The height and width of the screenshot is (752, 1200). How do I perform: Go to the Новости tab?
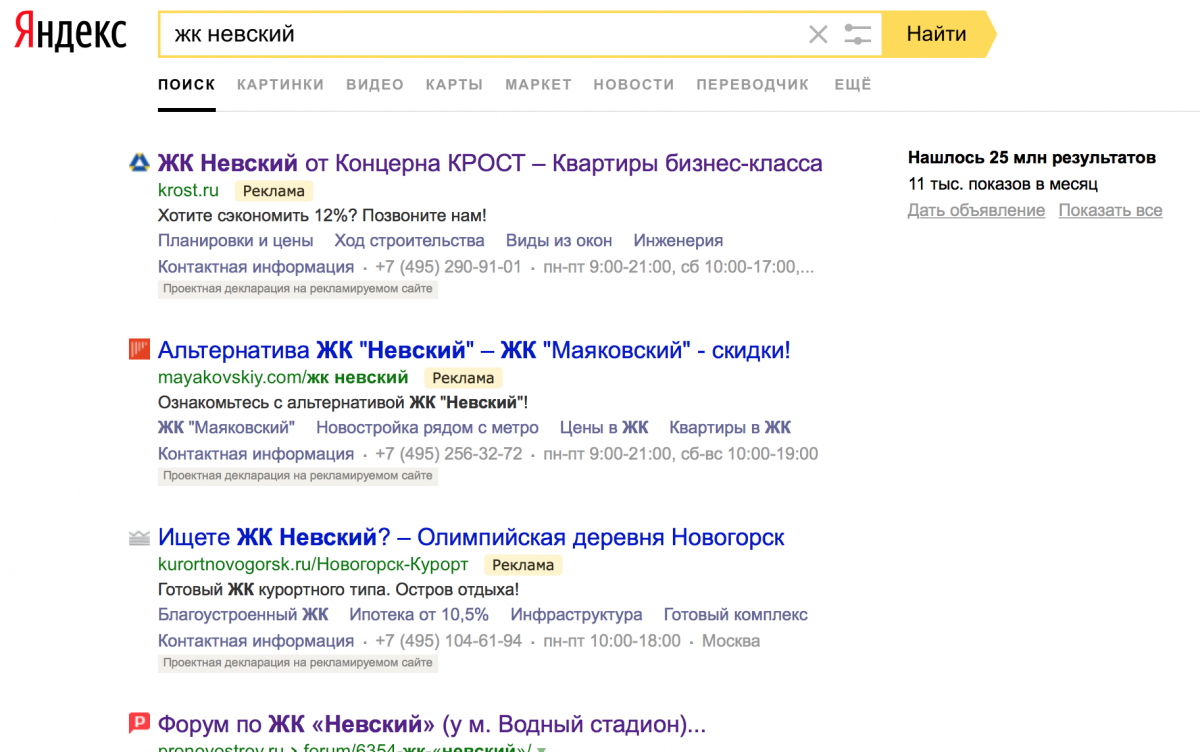point(633,85)
